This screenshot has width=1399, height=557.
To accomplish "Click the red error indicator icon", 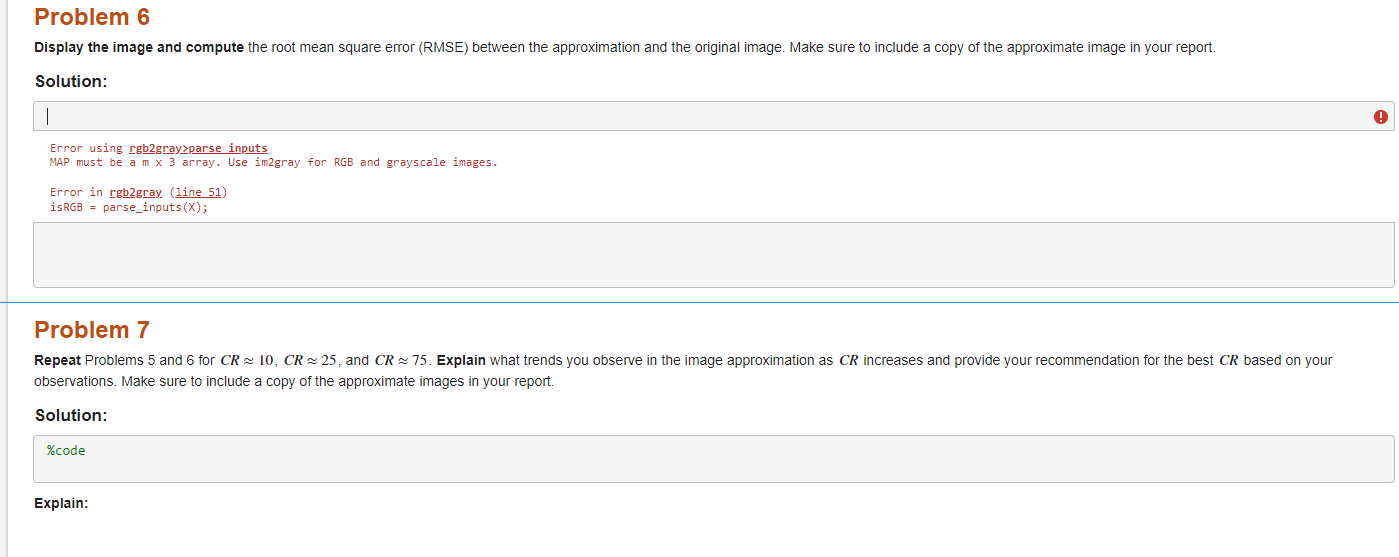I will (x=1381, y=117).
